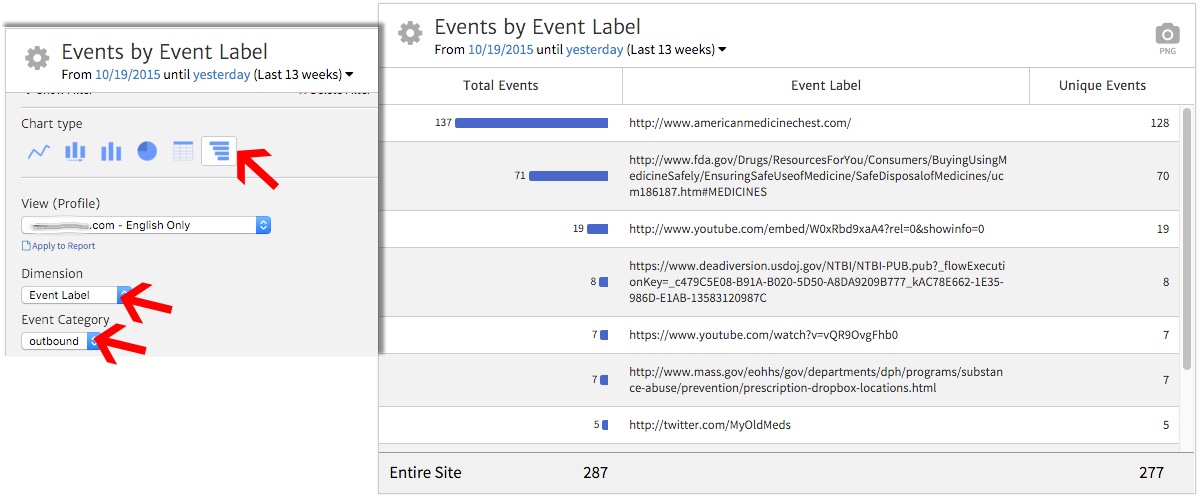This screenshot has width=1200, height=496.
Task: Click the yesterday end date link in results widget
Action: click(594, 49)
